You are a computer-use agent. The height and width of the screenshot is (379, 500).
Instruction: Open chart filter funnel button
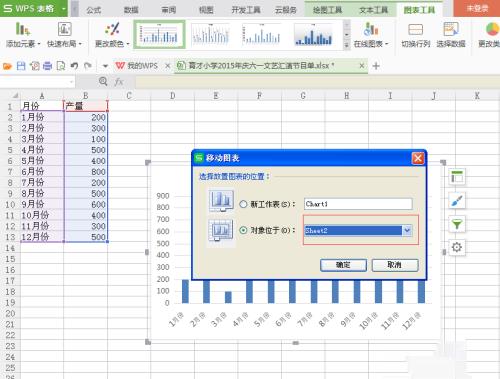click(x=457, y=224)
